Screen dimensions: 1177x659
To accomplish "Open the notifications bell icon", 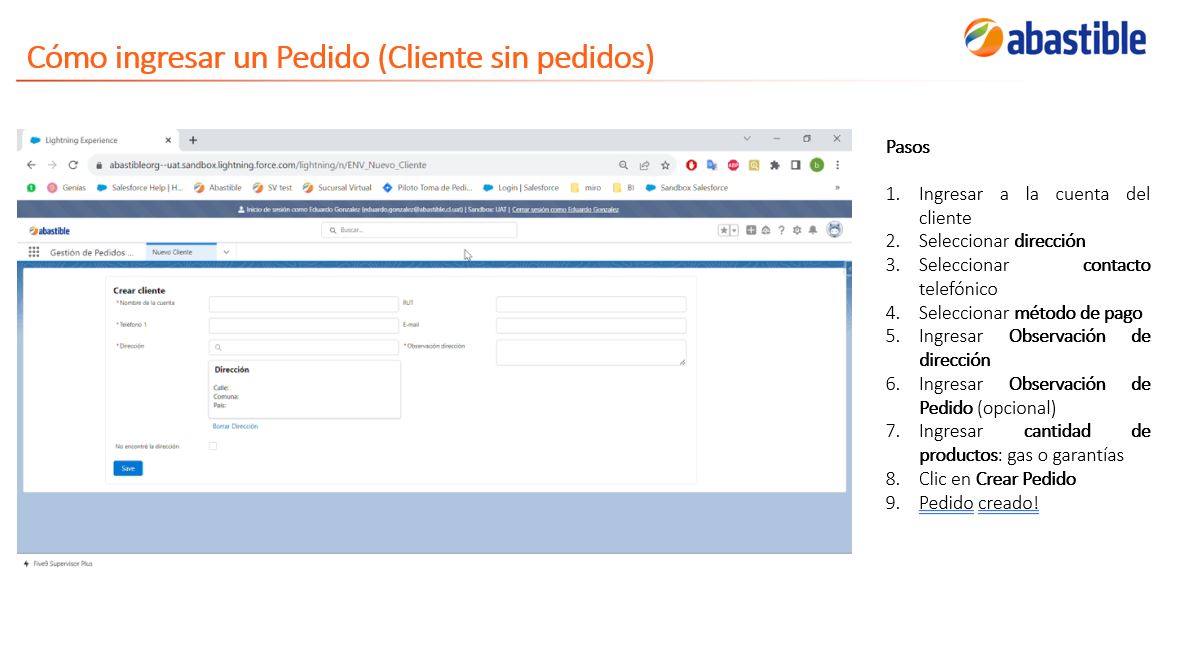I will 813,230.
